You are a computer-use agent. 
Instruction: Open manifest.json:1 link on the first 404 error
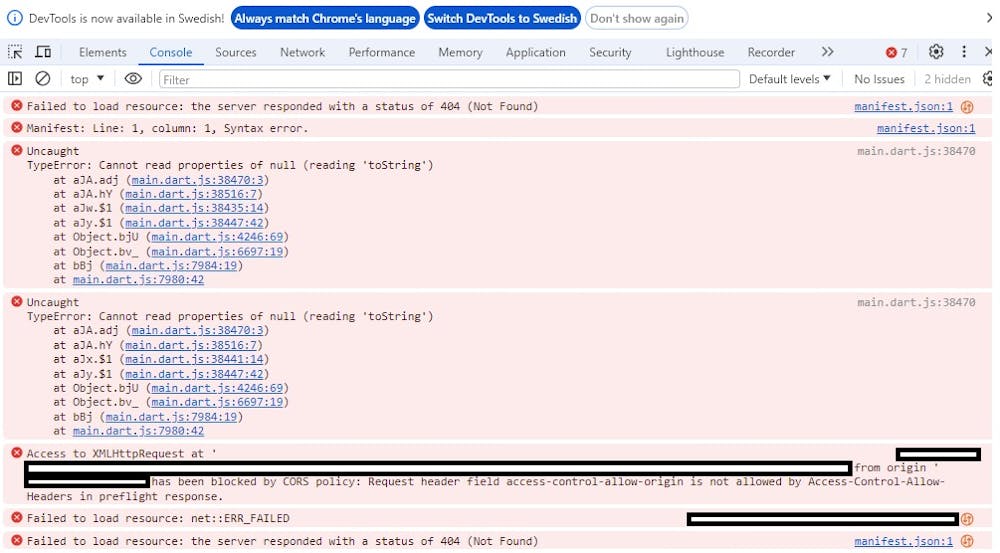click(x=903, y=107)
